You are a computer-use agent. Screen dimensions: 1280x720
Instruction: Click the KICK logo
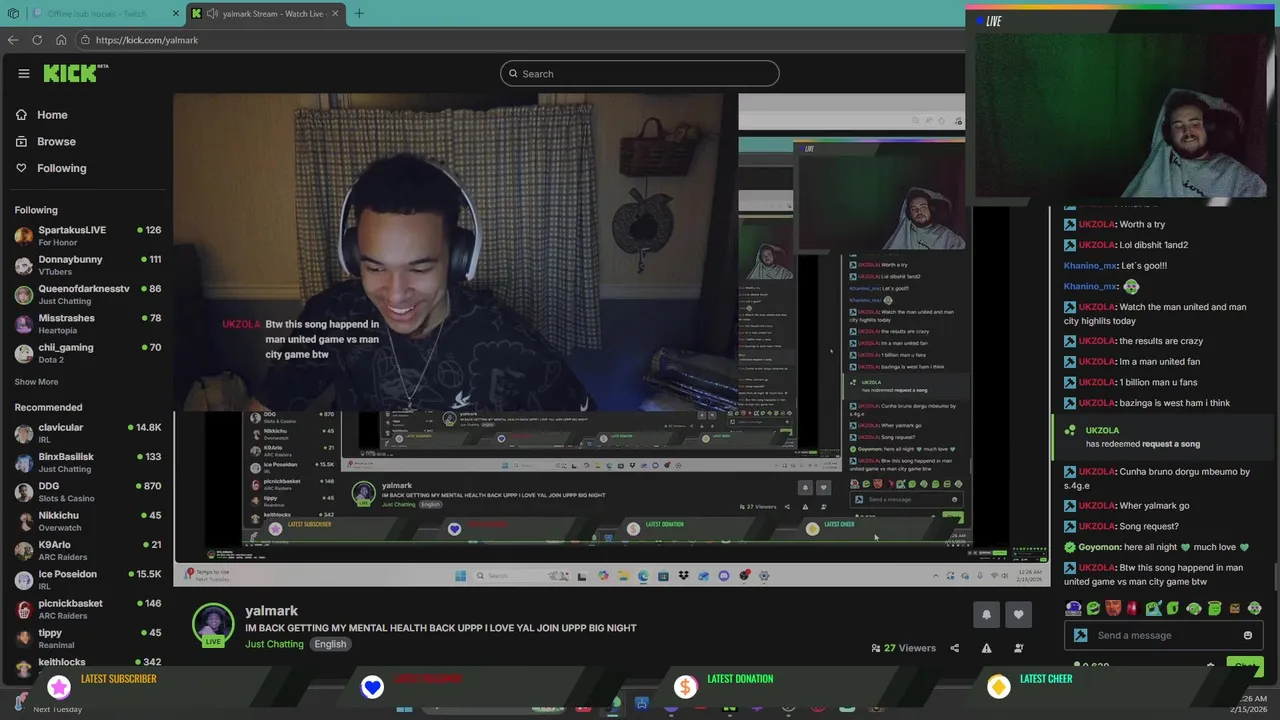coord(75,73)
